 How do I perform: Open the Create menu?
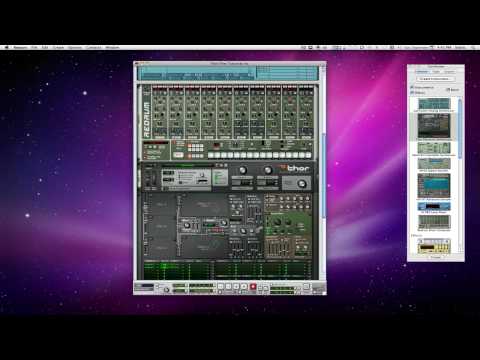point(58,48)
